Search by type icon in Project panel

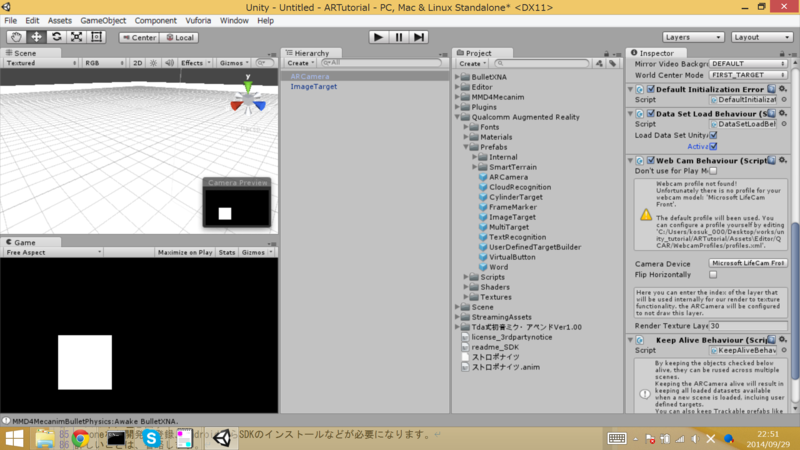click(599, 63)
